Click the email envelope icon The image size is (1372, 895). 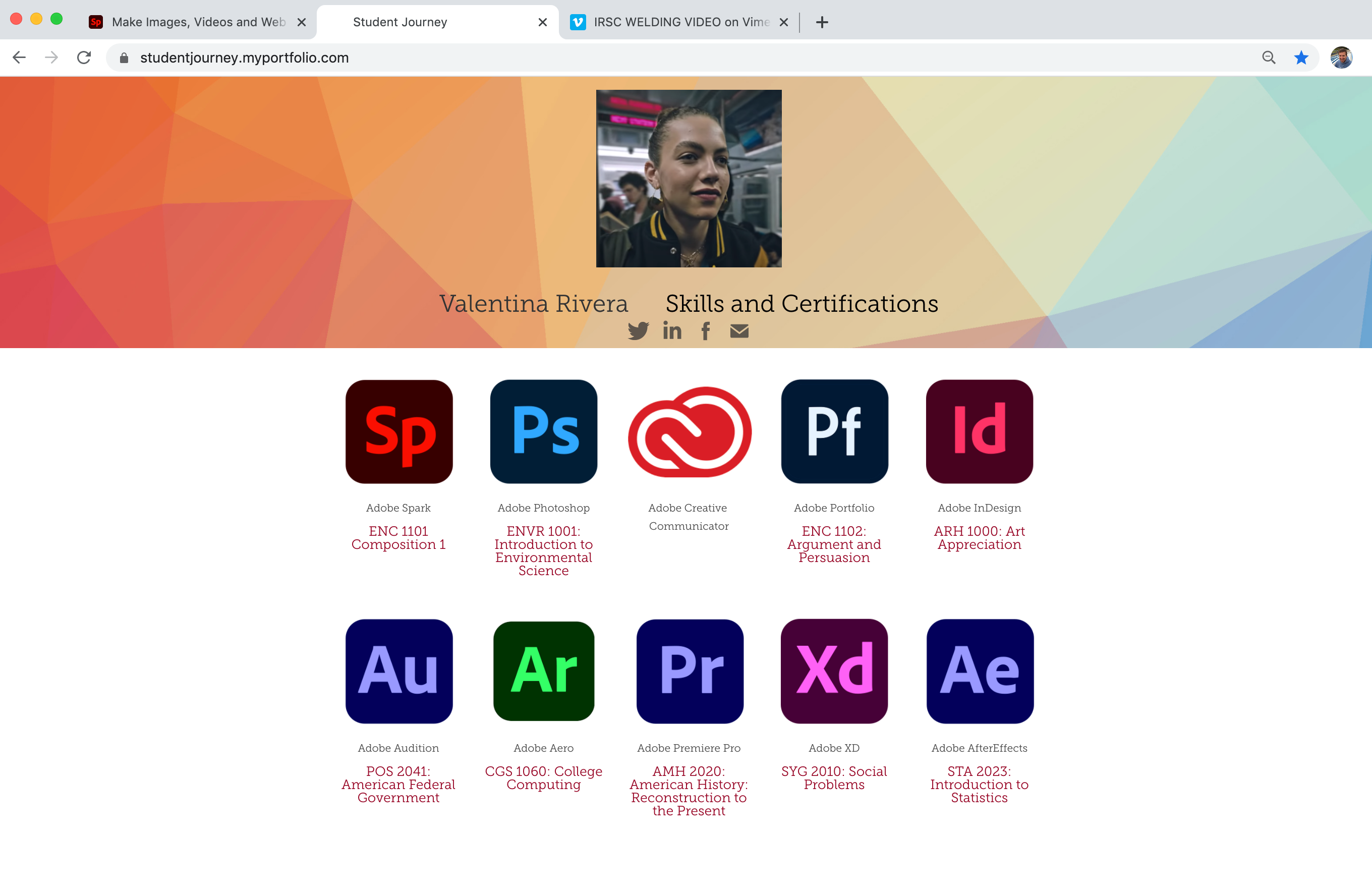click(x=739, y=331)
